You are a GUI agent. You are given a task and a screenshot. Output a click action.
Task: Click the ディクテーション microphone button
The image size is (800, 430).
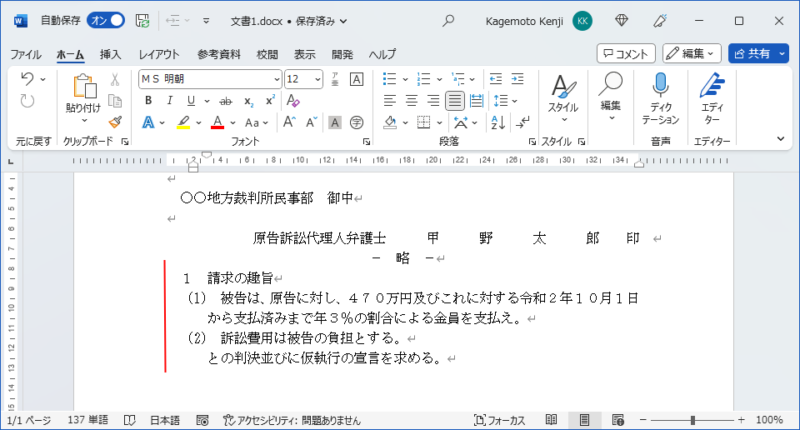point(660,98)
